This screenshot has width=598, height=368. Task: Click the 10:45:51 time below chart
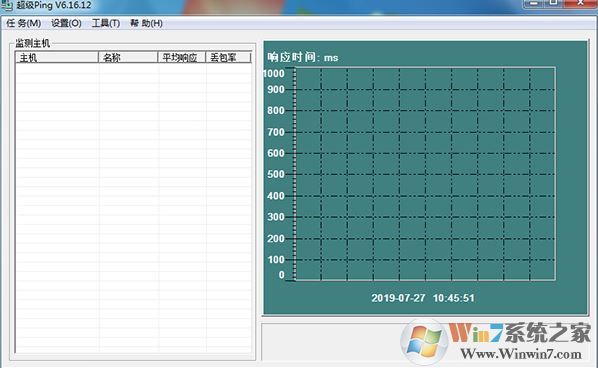(453, 298)
